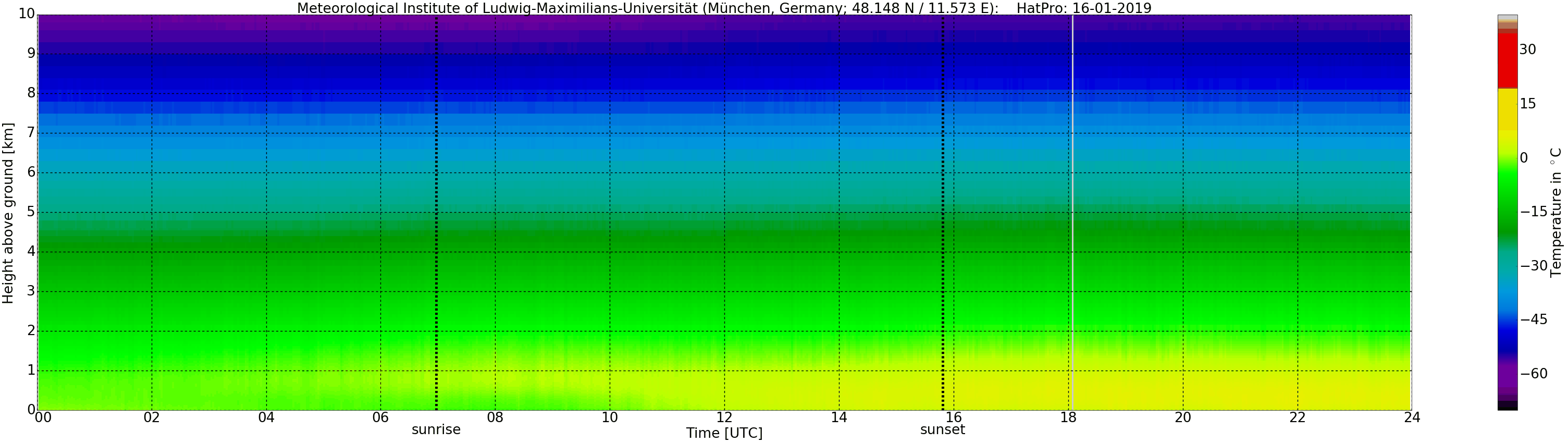
Task: Click the "Temperature in °C" colorbar label
Action: point(1556,212)
